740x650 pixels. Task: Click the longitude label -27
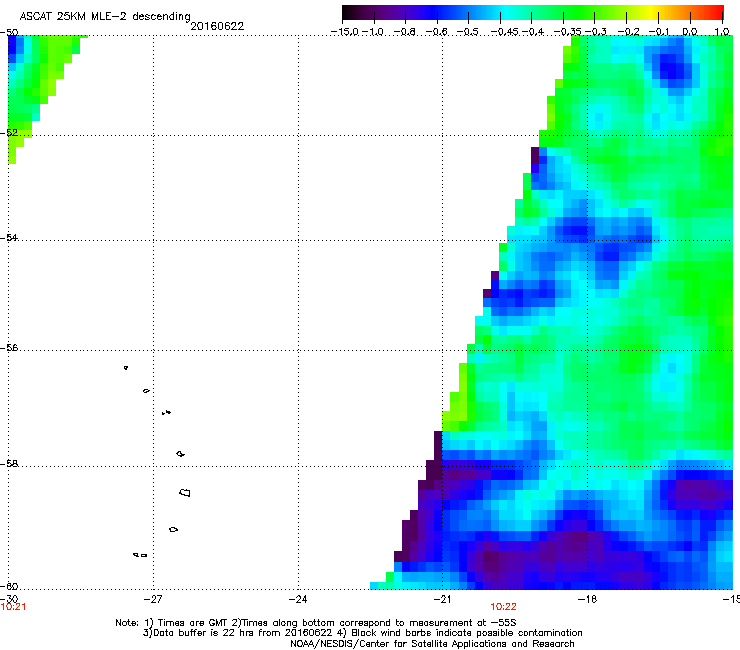tap(153, 599)
